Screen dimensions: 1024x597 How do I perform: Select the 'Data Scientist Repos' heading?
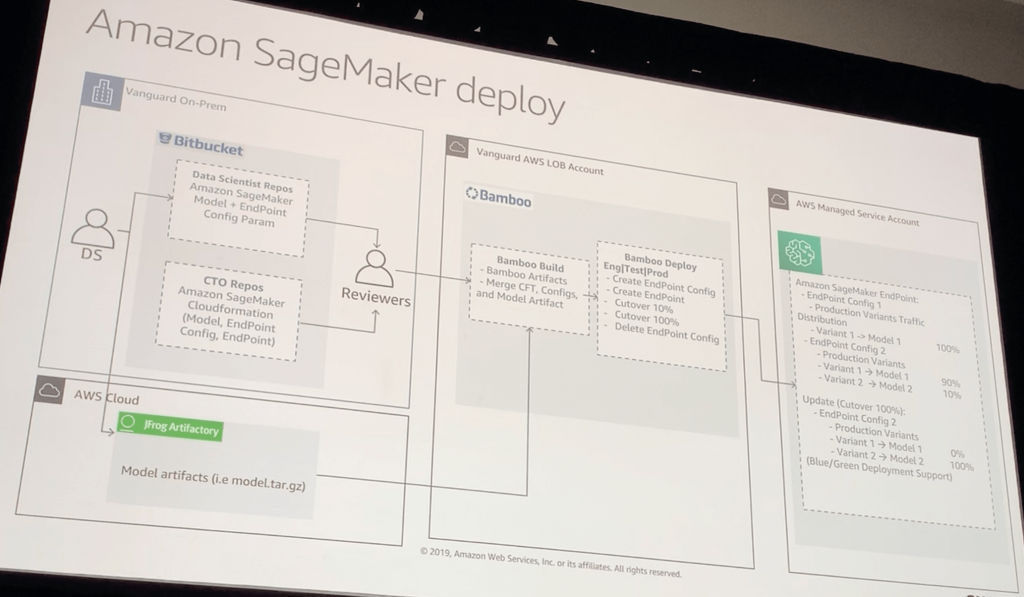(242, 181)
